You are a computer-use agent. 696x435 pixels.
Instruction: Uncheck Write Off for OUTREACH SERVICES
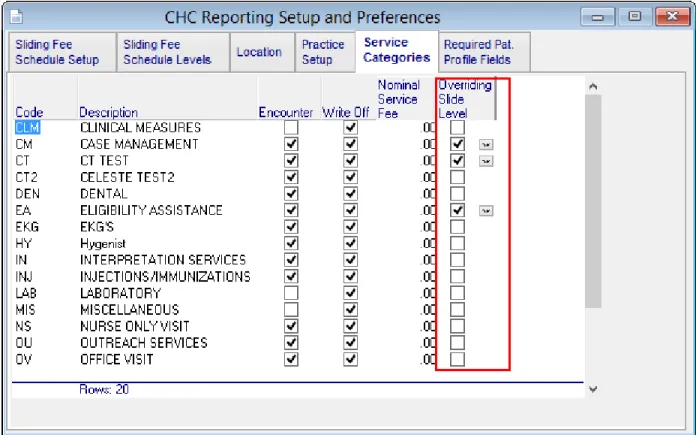point(350,343)
